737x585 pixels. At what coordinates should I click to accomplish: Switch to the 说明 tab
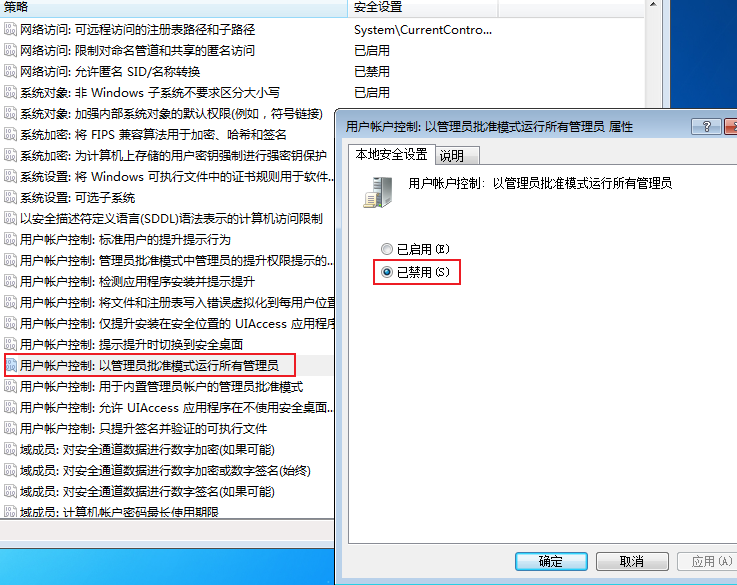point(457,156)
